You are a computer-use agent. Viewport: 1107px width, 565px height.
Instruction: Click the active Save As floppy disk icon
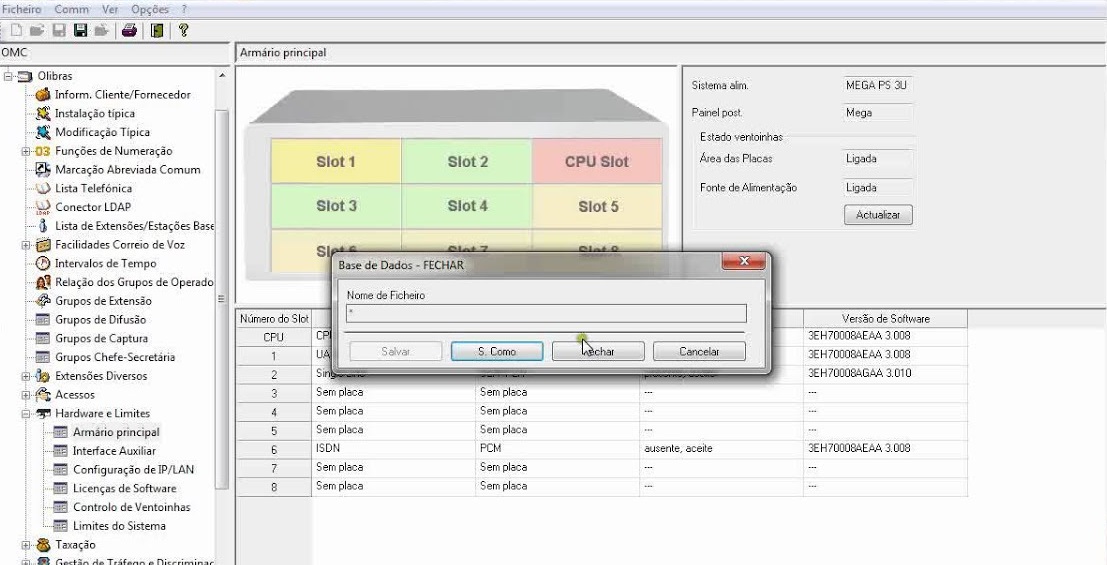(80, 30)
